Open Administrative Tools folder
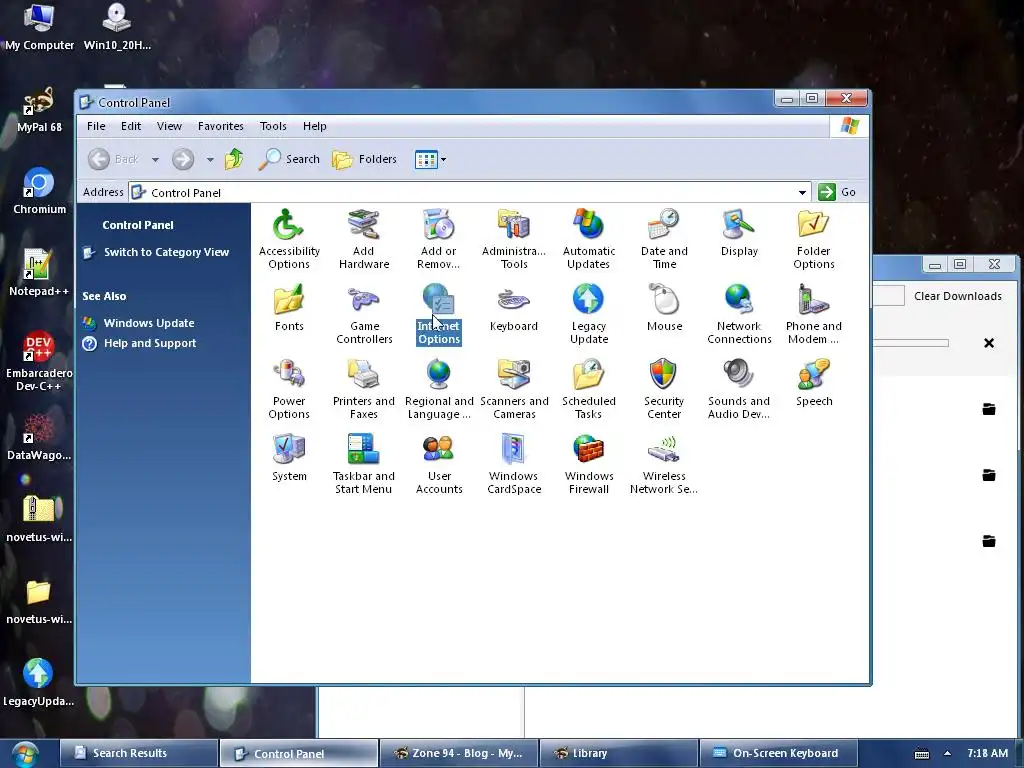1024x768 pixels. point(513,239)
